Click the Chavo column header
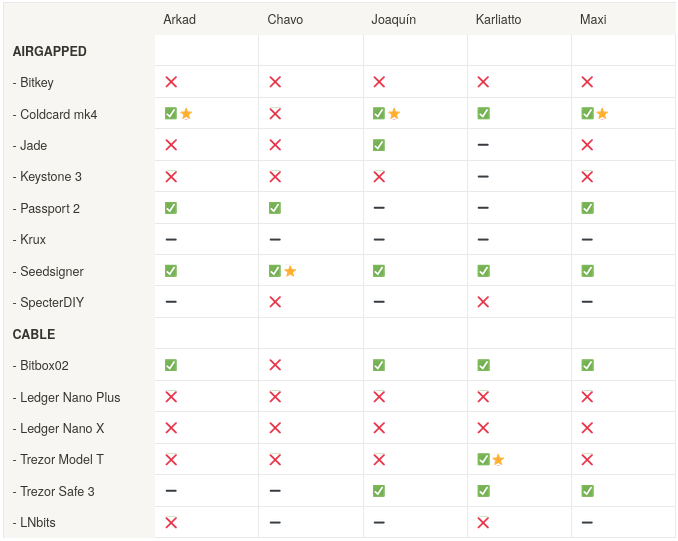The height and width of the screenshot is (541, 678). [285, 19]
